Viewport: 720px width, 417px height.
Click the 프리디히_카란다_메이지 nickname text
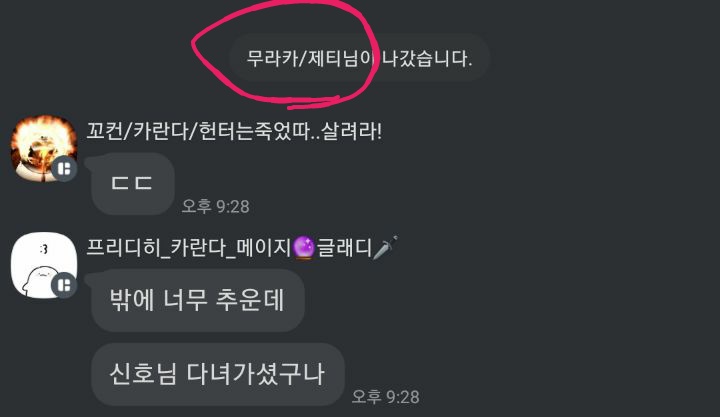pos(189,248)
